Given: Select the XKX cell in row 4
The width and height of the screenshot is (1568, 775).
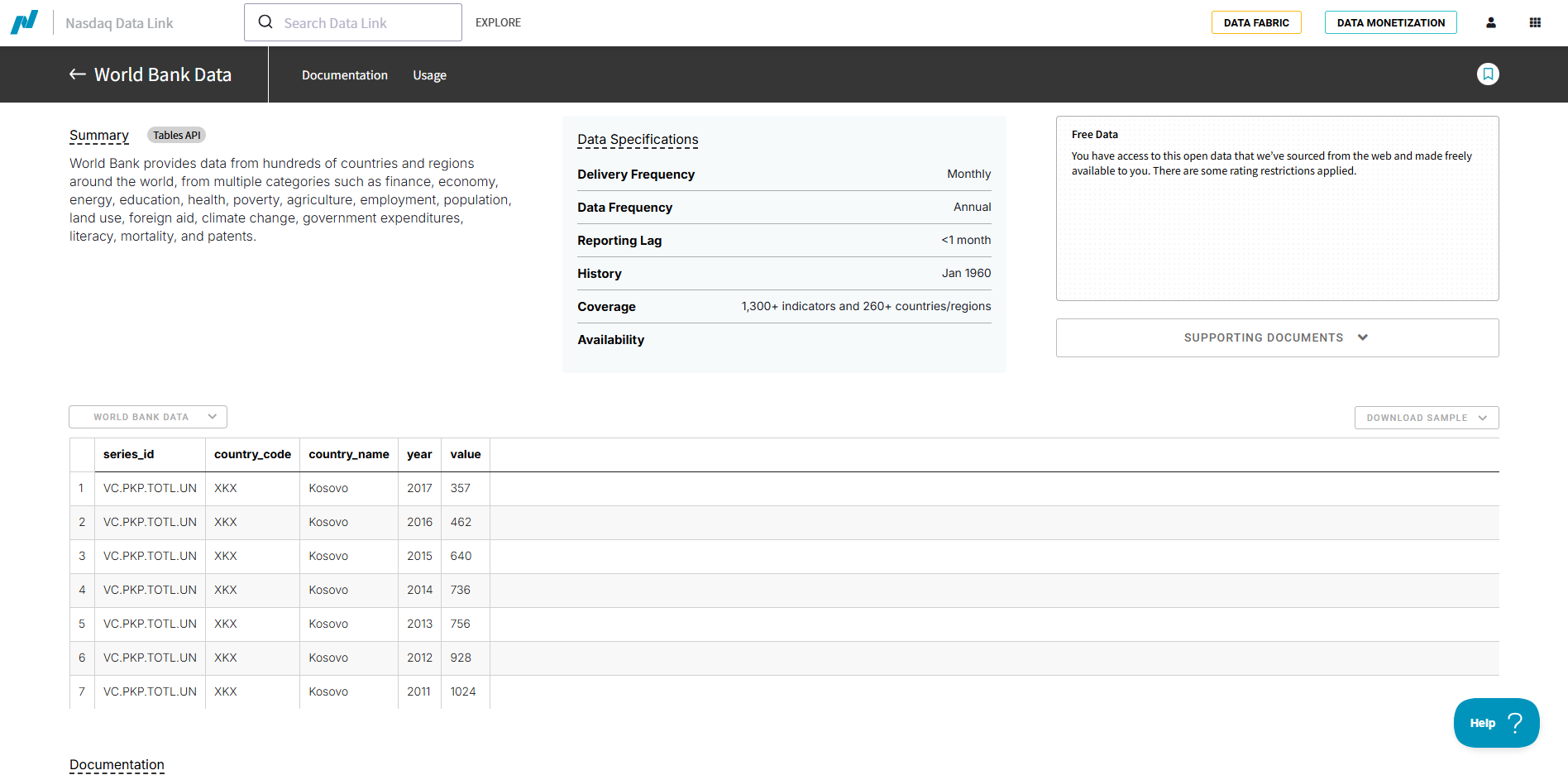Looking at the screenshot, I should [x=252, y=590].
